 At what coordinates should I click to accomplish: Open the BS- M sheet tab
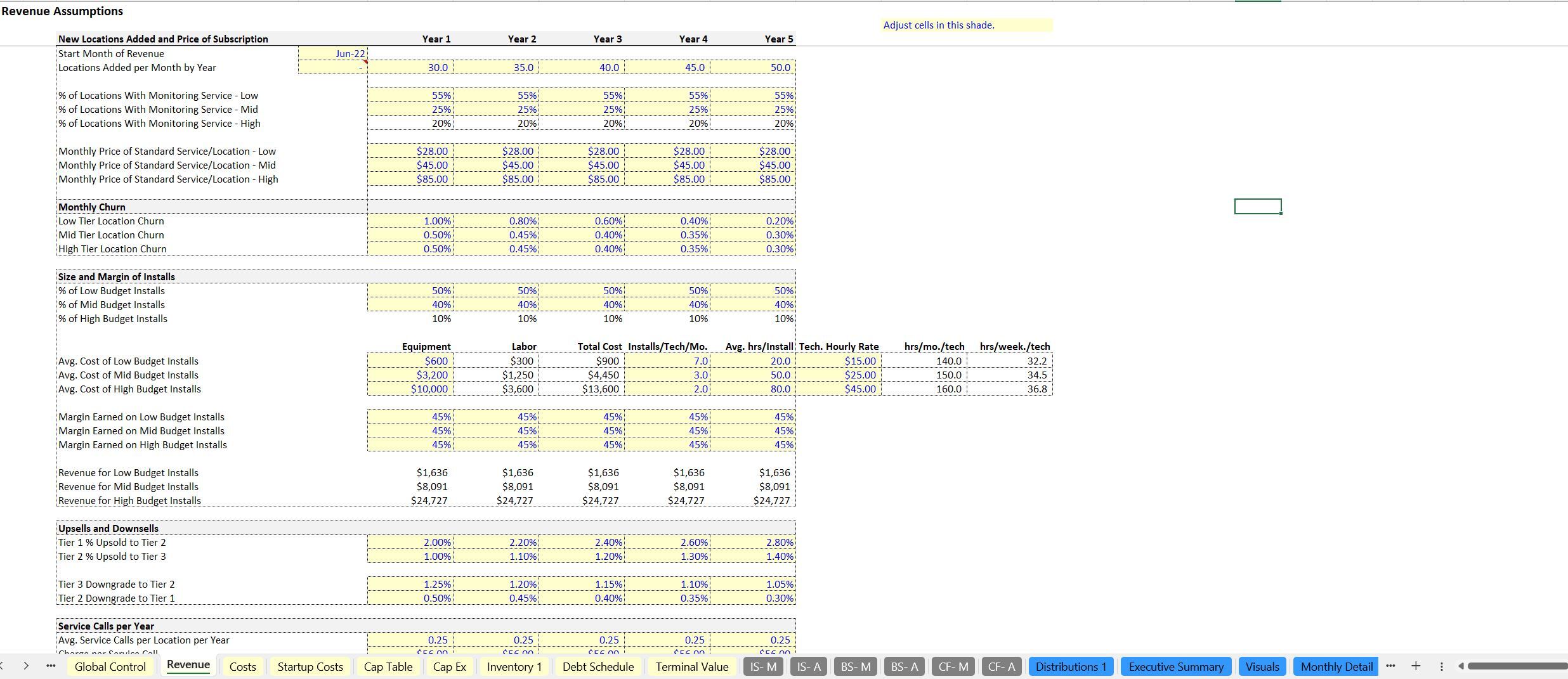point(856,666)
